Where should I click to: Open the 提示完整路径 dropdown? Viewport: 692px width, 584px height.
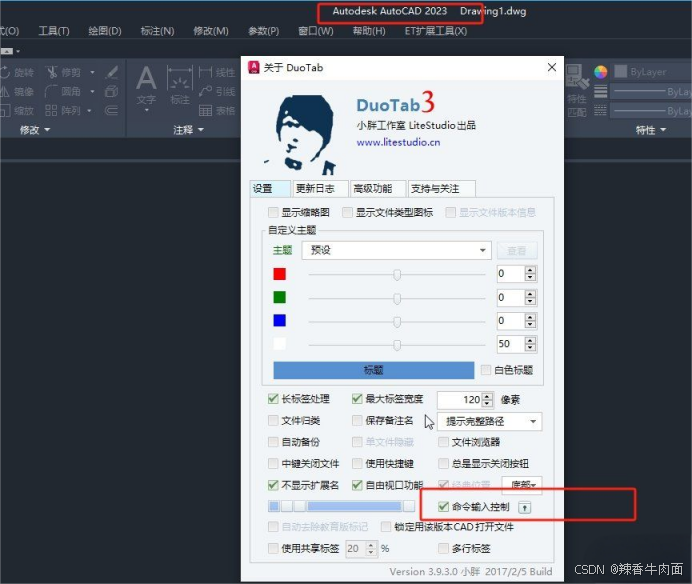click(x=489, y=422)
